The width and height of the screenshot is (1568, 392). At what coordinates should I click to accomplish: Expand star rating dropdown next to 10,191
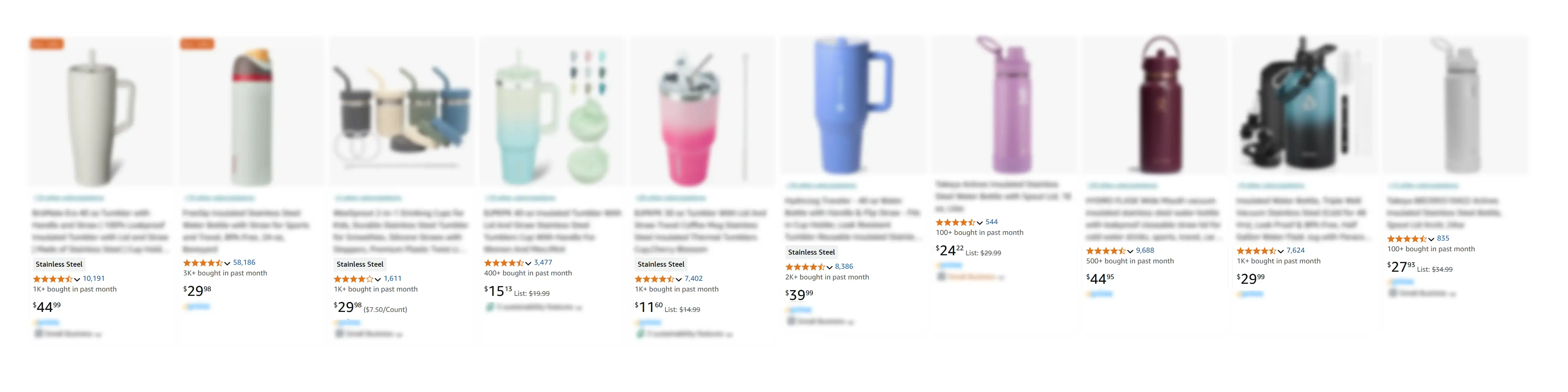(77, 279)
